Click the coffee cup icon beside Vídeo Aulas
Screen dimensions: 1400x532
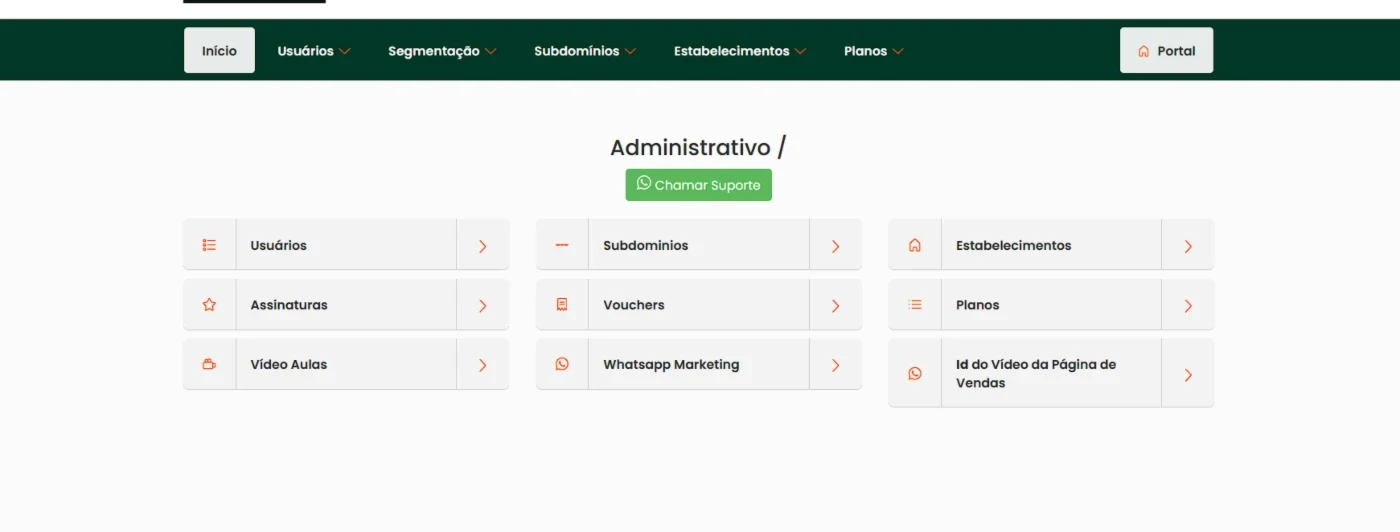209,365
